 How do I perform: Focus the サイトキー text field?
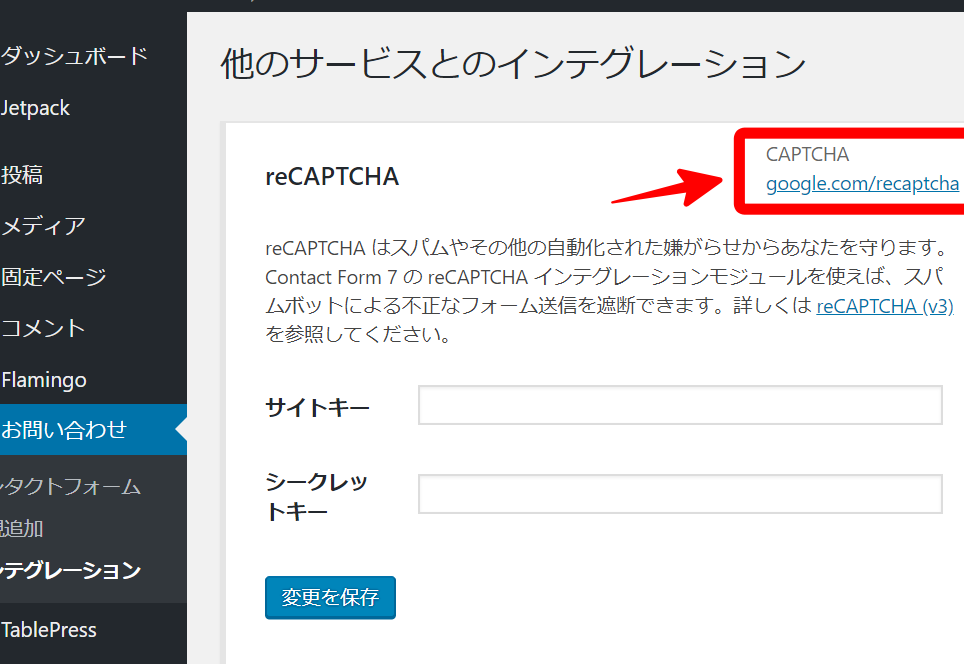[680, 405]
